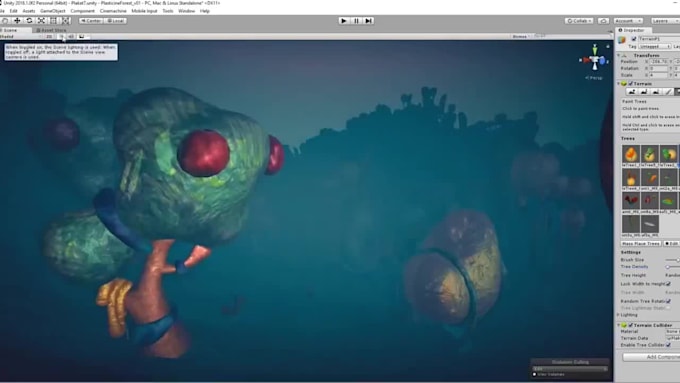This screenshot has width=680, height=383.
Task: Toggle 2D view mode
Action: pos(49,36)
